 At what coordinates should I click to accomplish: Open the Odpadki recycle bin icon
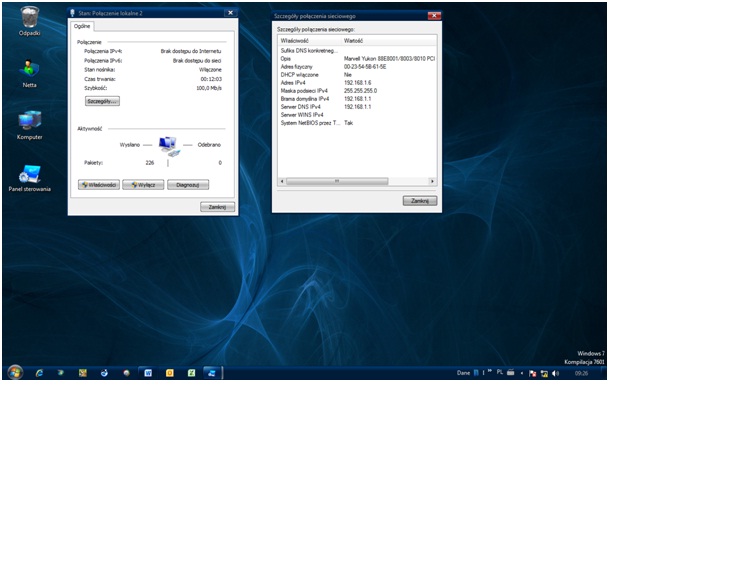pos(30,17)
